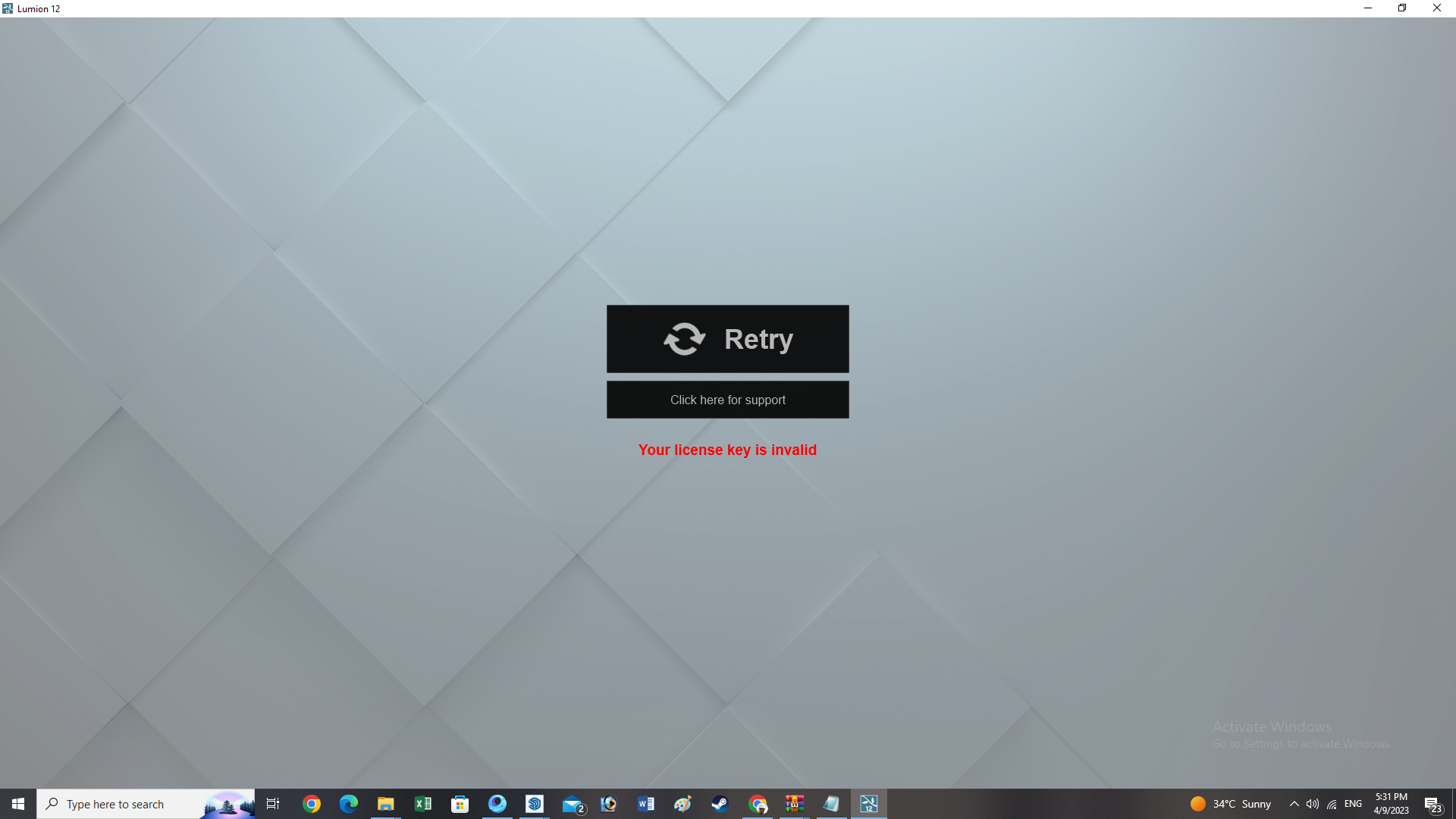This screenshot has height=819, width=1456.
Task: Expand the hidden system tray icons
Action: pos(1294,804)
